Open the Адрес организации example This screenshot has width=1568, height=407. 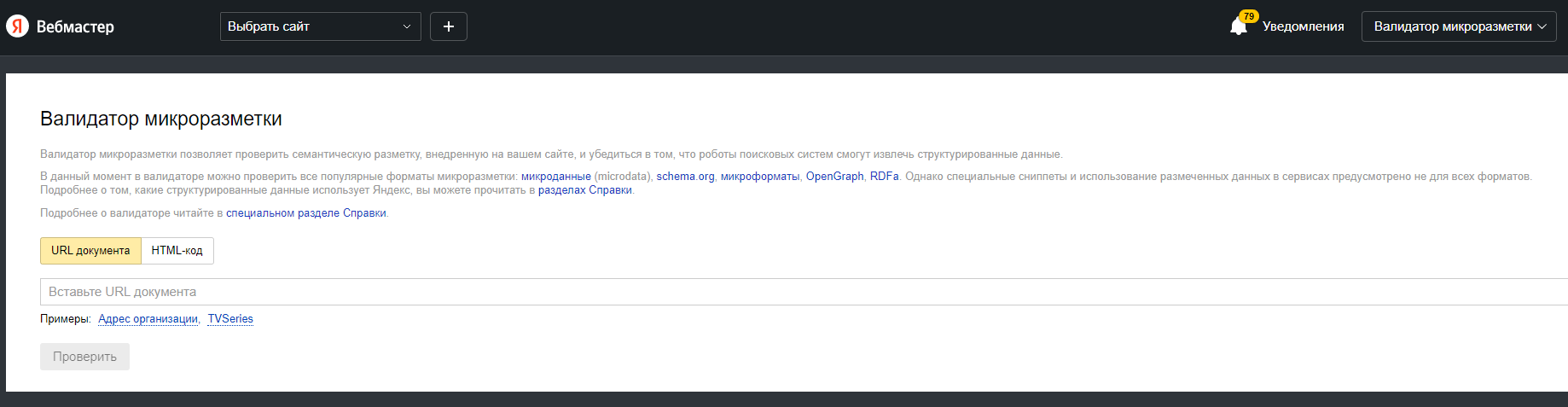[x=148, y=319]
